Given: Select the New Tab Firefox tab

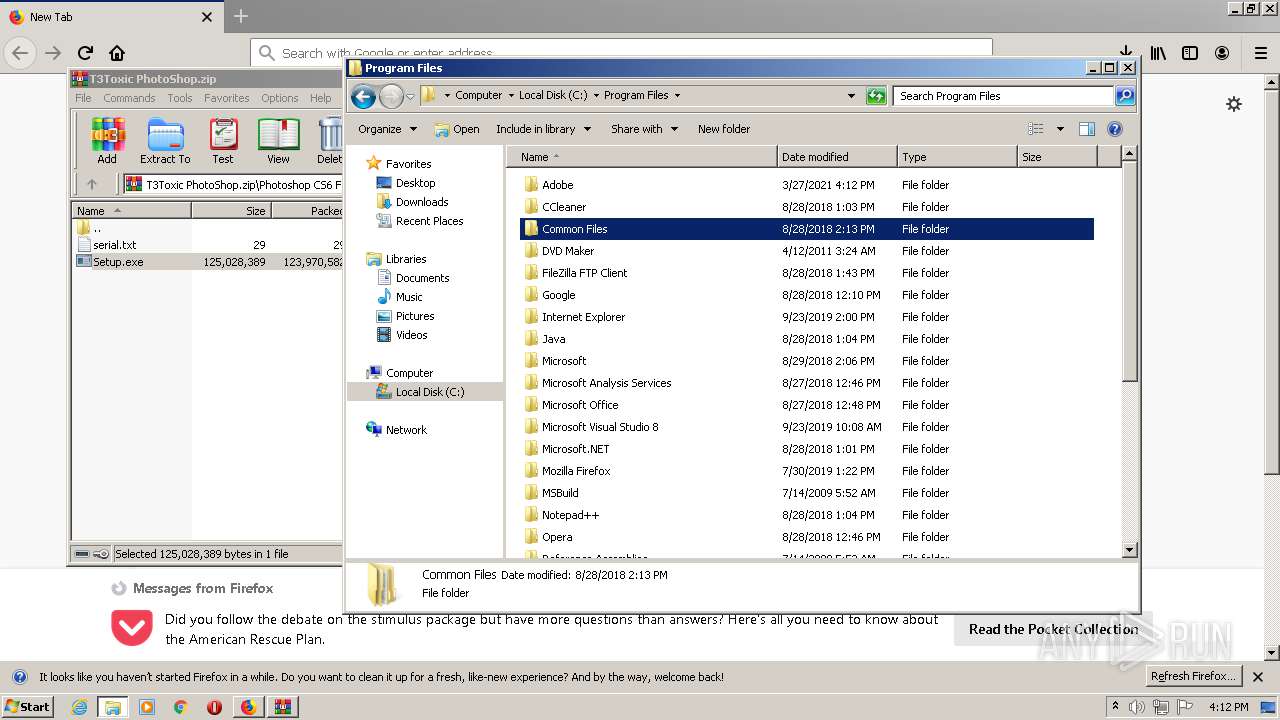Looking at the screenshot, I should click(110, 16).
